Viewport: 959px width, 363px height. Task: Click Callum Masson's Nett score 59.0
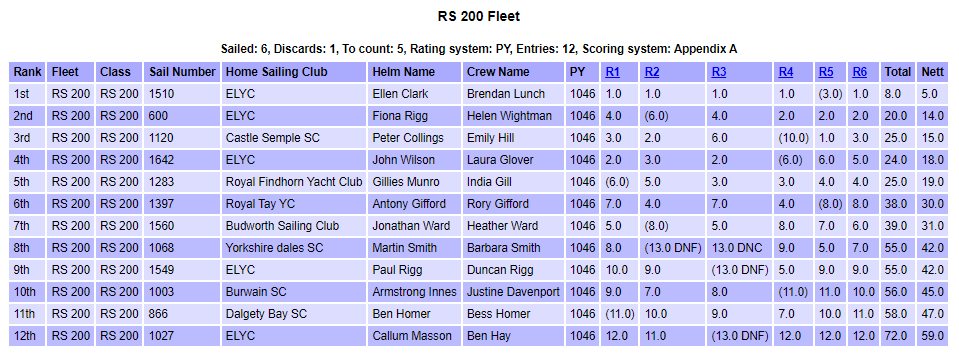(933, 336)
